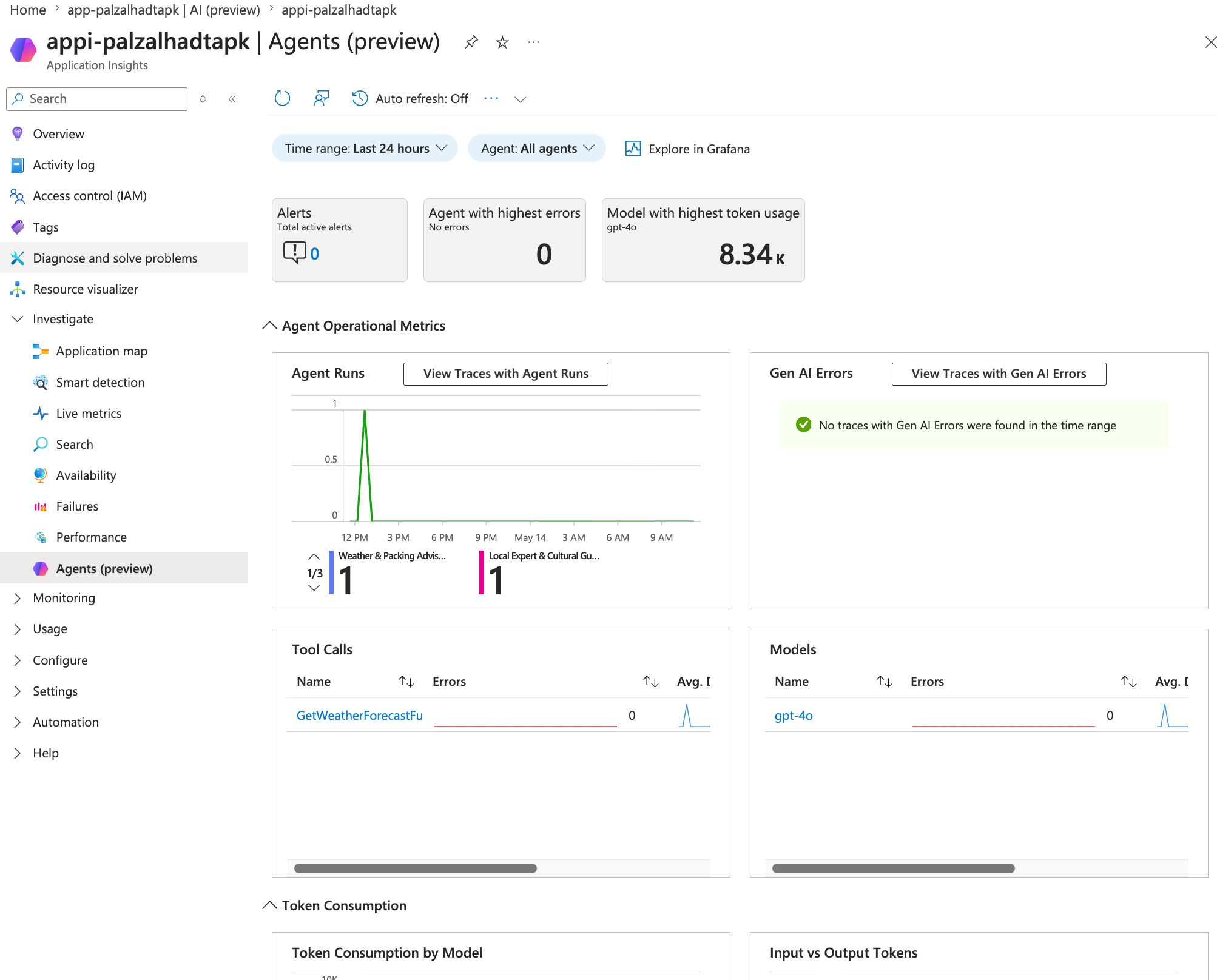
Task: Open the Agent filter dropdown
Action: coord(537,149)
